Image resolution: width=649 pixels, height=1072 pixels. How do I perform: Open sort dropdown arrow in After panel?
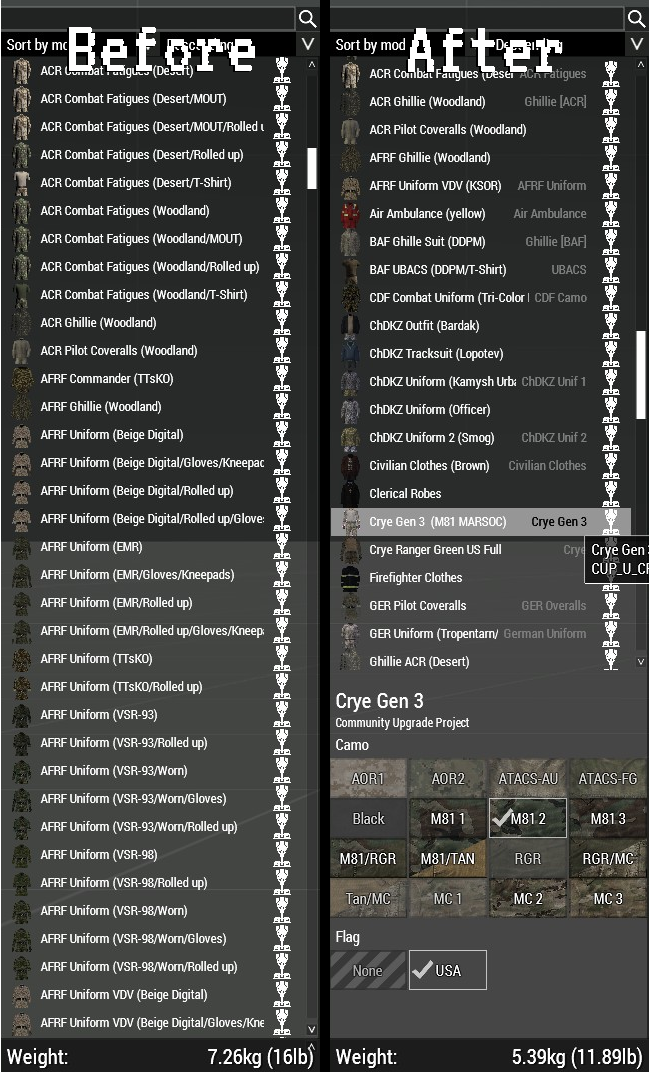click(637, 44)
